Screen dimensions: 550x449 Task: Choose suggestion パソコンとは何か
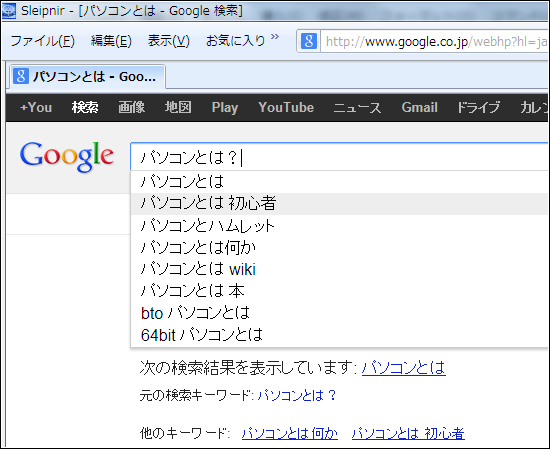coord(339,248)
